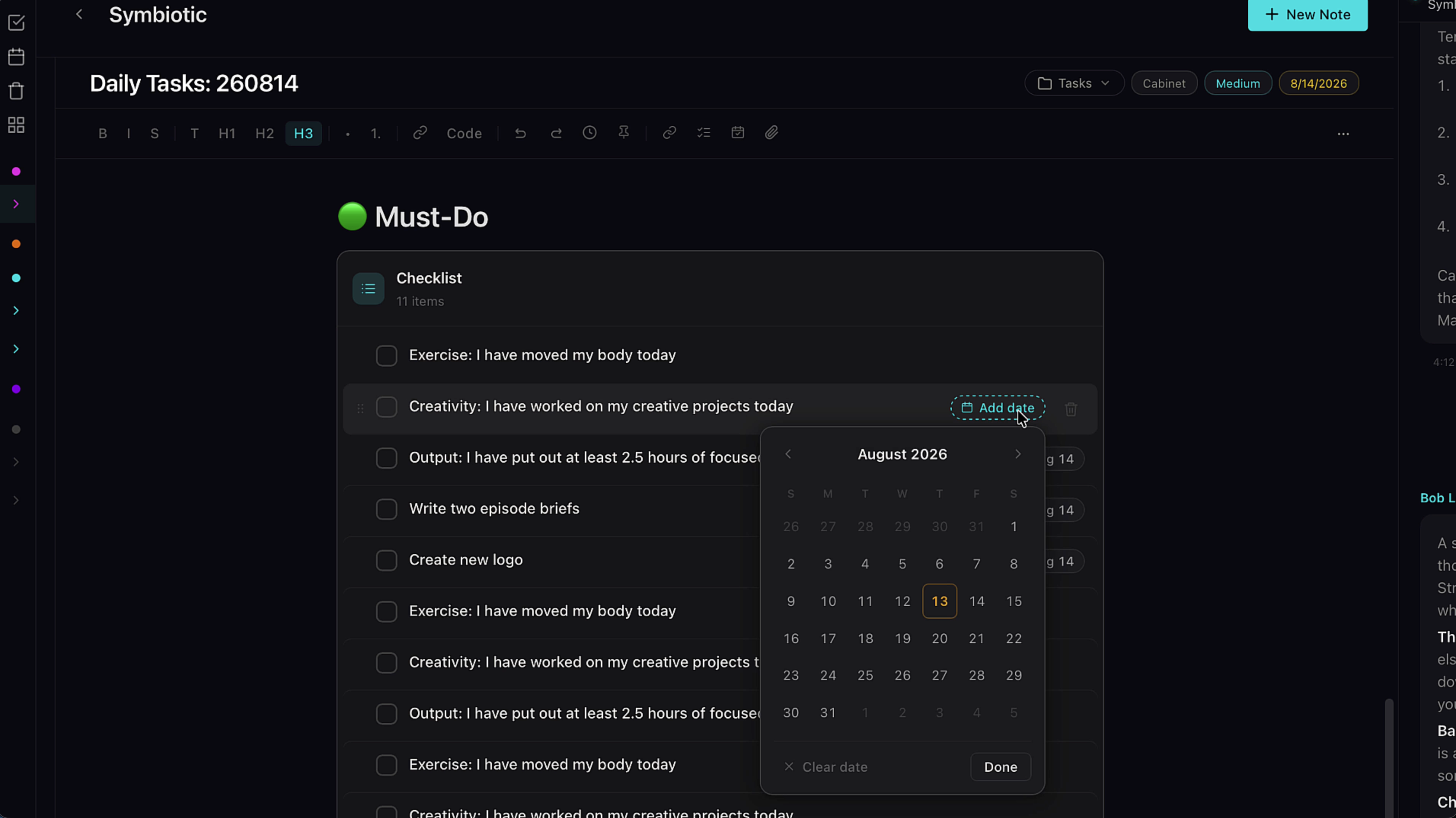Click Add date on Creativity row
This screenshot has width=1456, height=818.
click(998, 407)
